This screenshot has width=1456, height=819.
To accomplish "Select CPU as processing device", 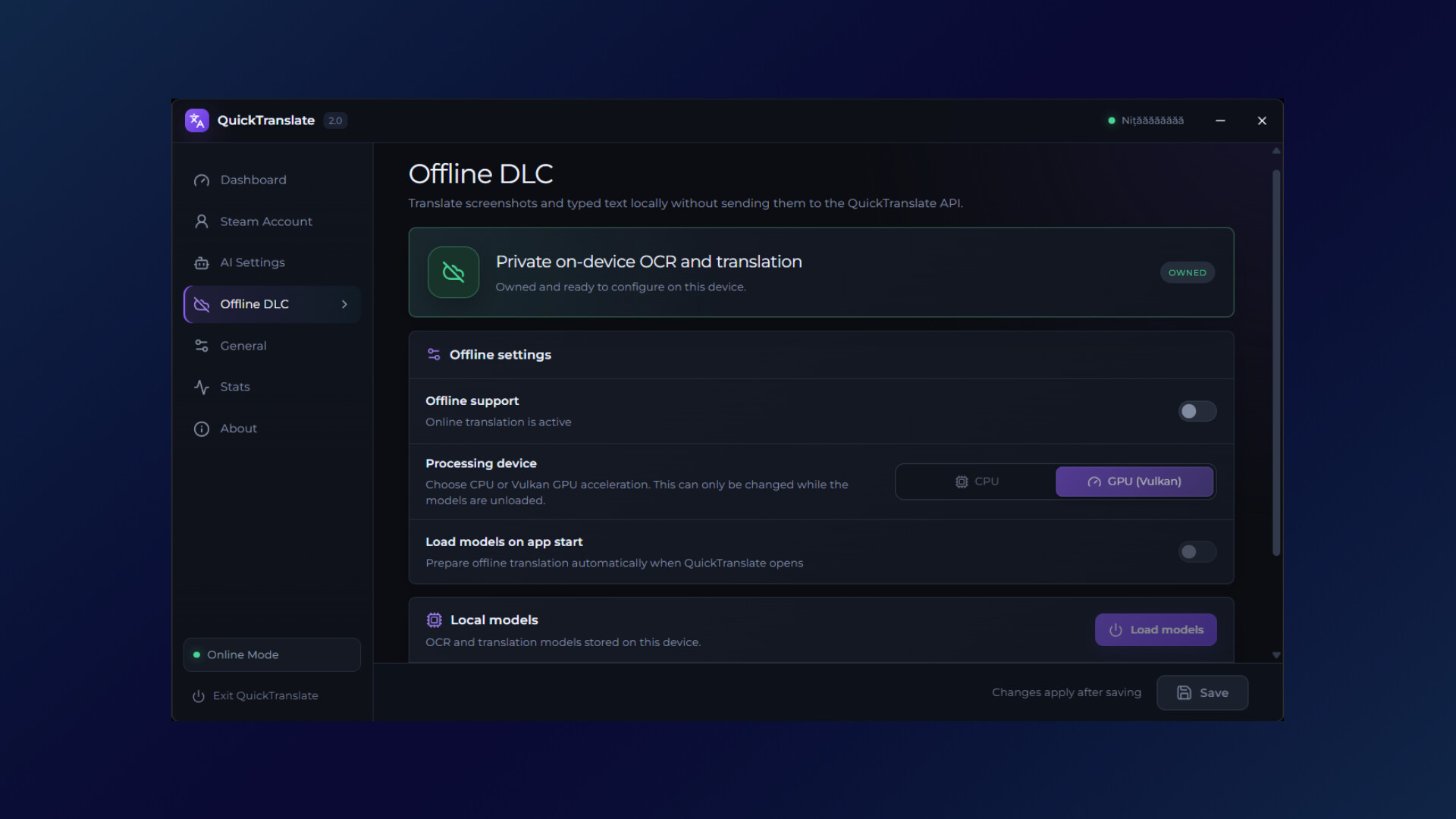I will click(x=977, y=482).
